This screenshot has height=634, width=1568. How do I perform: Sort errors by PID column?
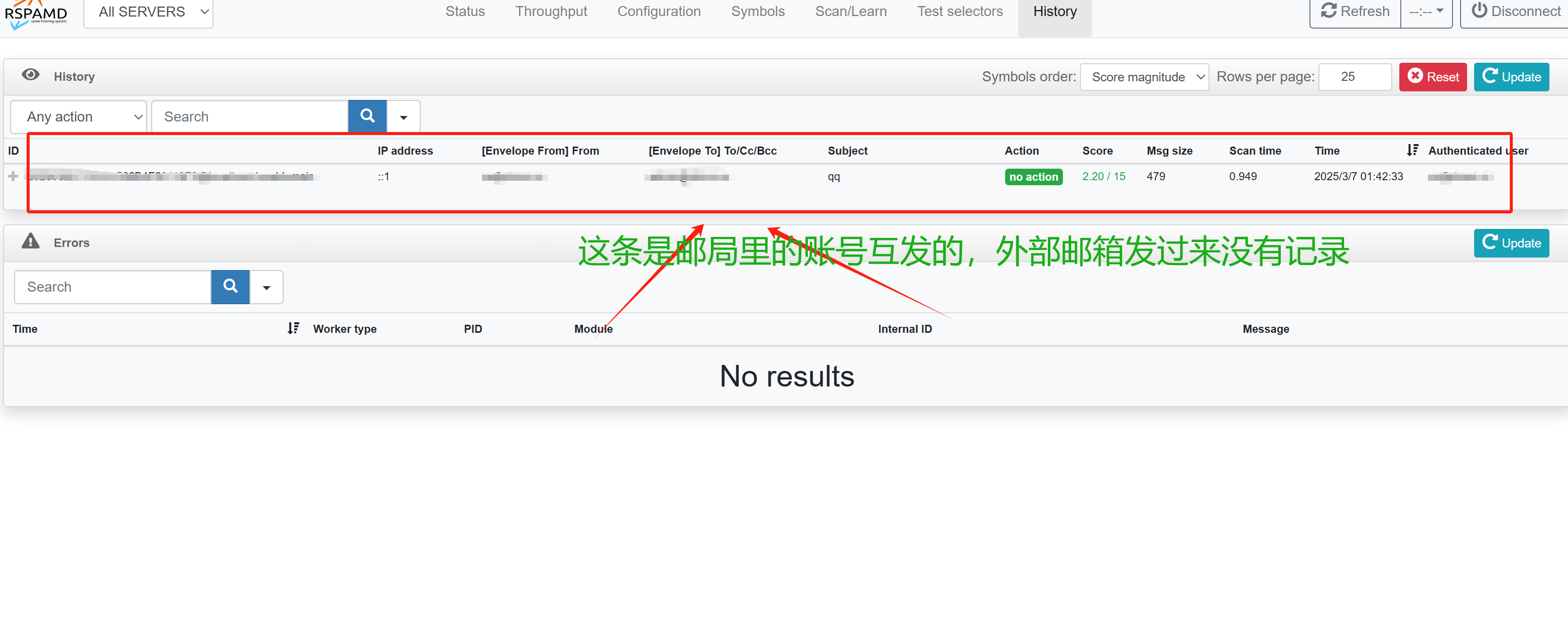click(x=472, y=329)
